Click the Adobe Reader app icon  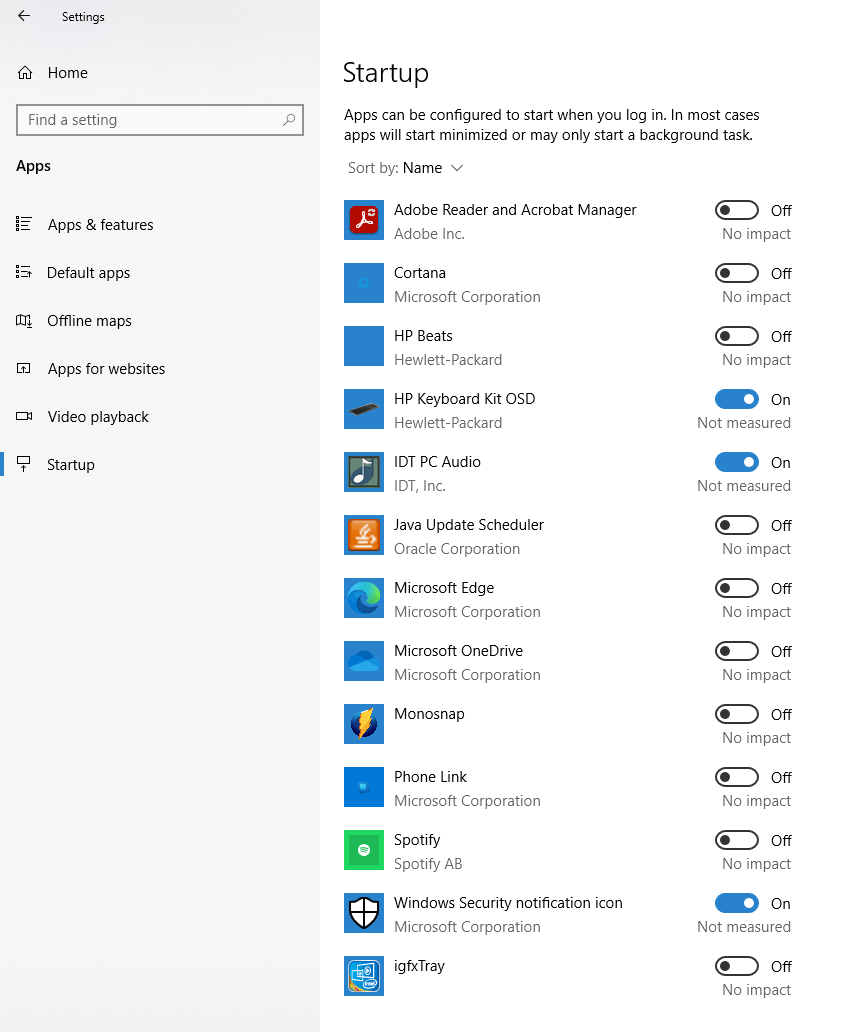coord(363,220)
